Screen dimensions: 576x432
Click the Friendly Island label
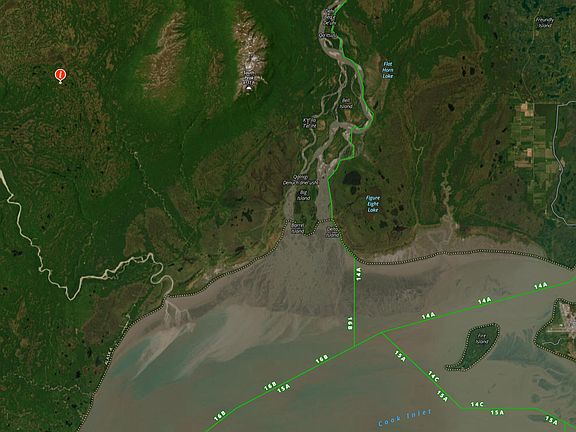545,22
